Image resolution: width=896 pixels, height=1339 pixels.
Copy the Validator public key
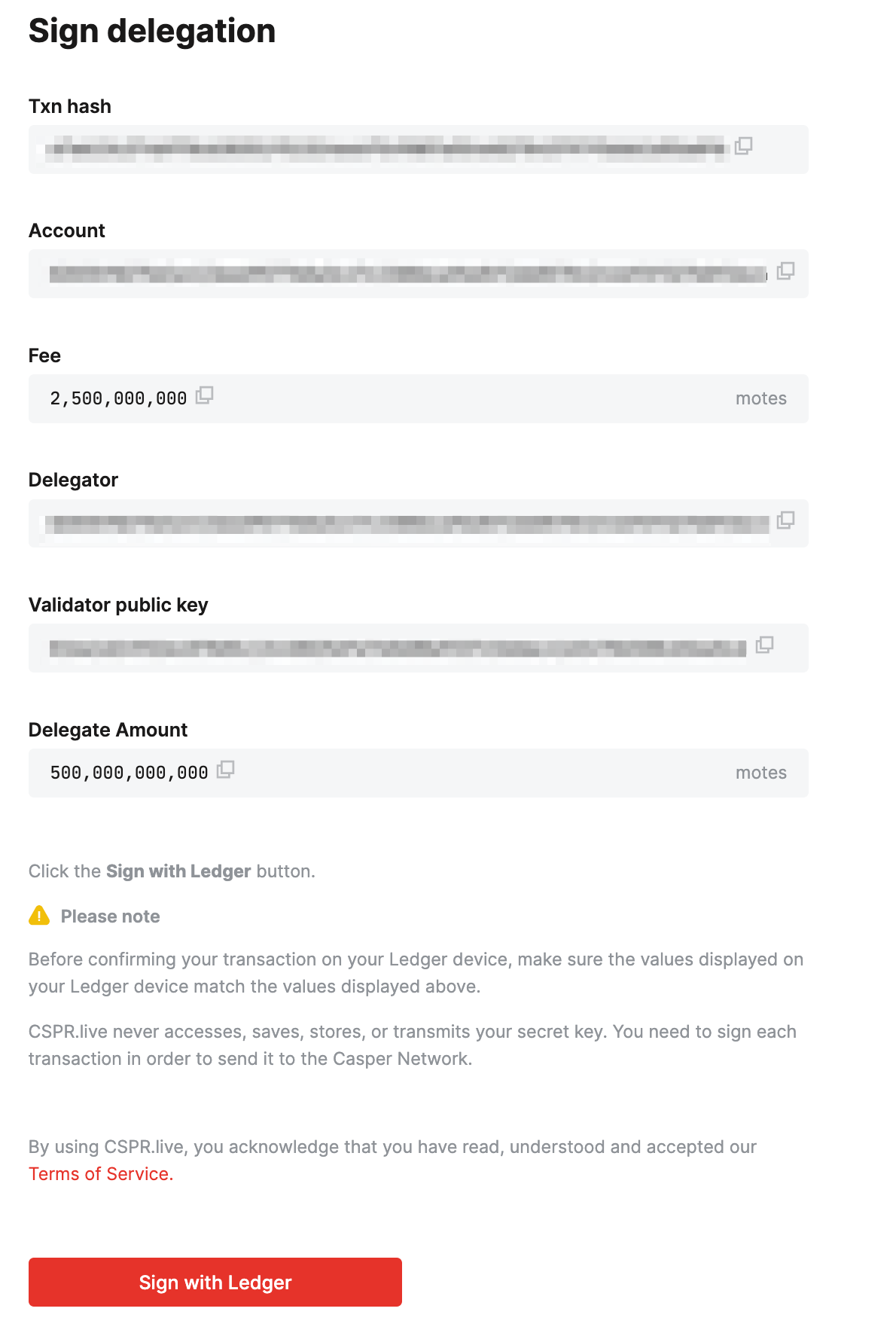click(764, 645)
